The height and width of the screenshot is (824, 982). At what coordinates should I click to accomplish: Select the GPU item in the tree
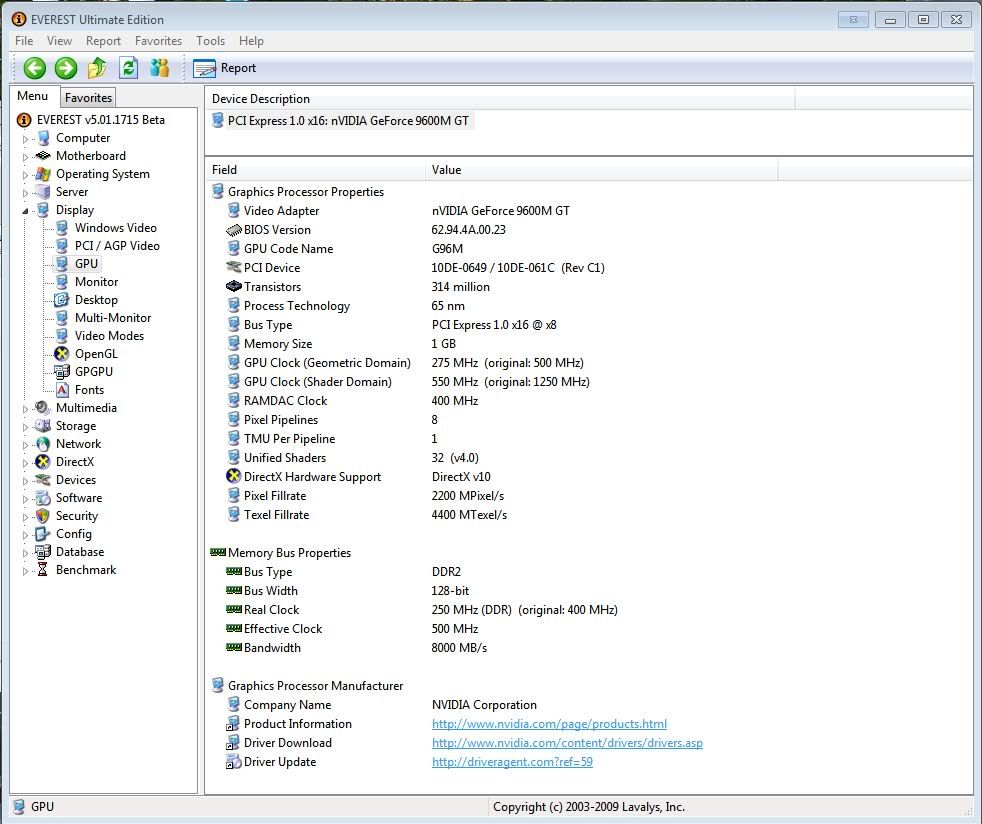click(86, 264)
